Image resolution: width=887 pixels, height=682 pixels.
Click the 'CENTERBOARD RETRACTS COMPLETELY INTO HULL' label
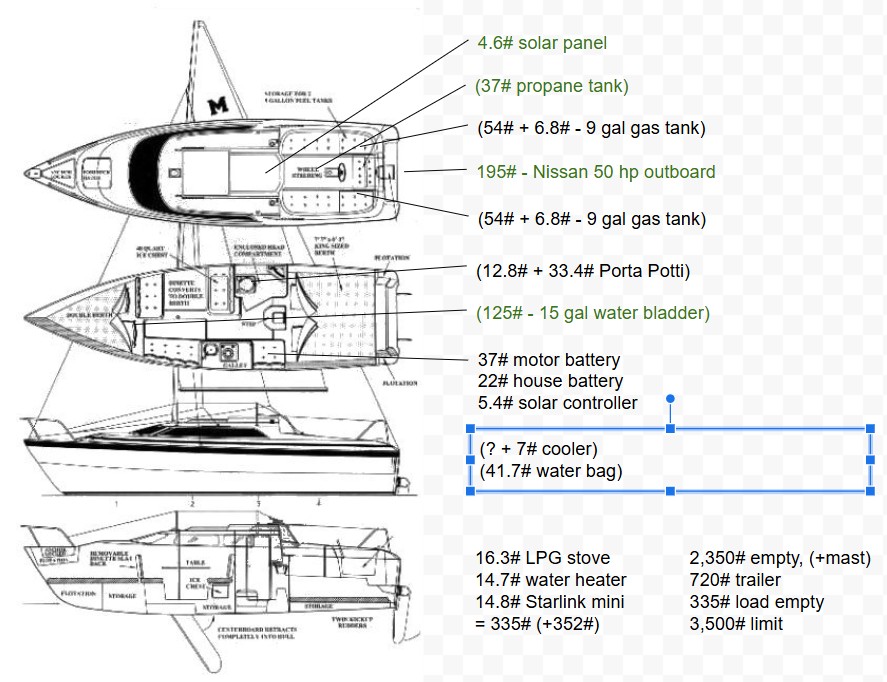[x=257, y=633]
